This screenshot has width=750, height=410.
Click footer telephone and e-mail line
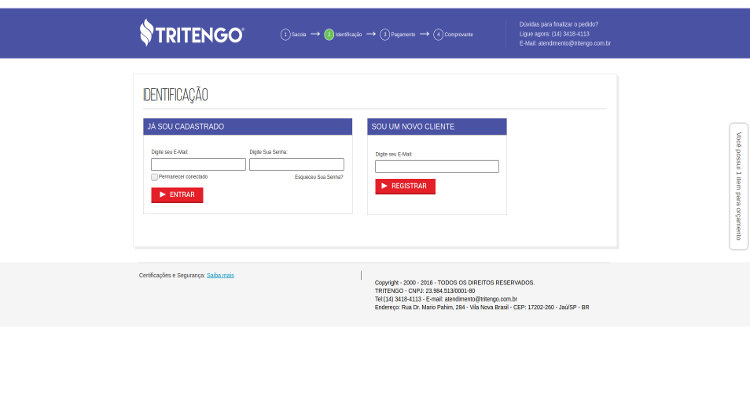pos(446,299)
